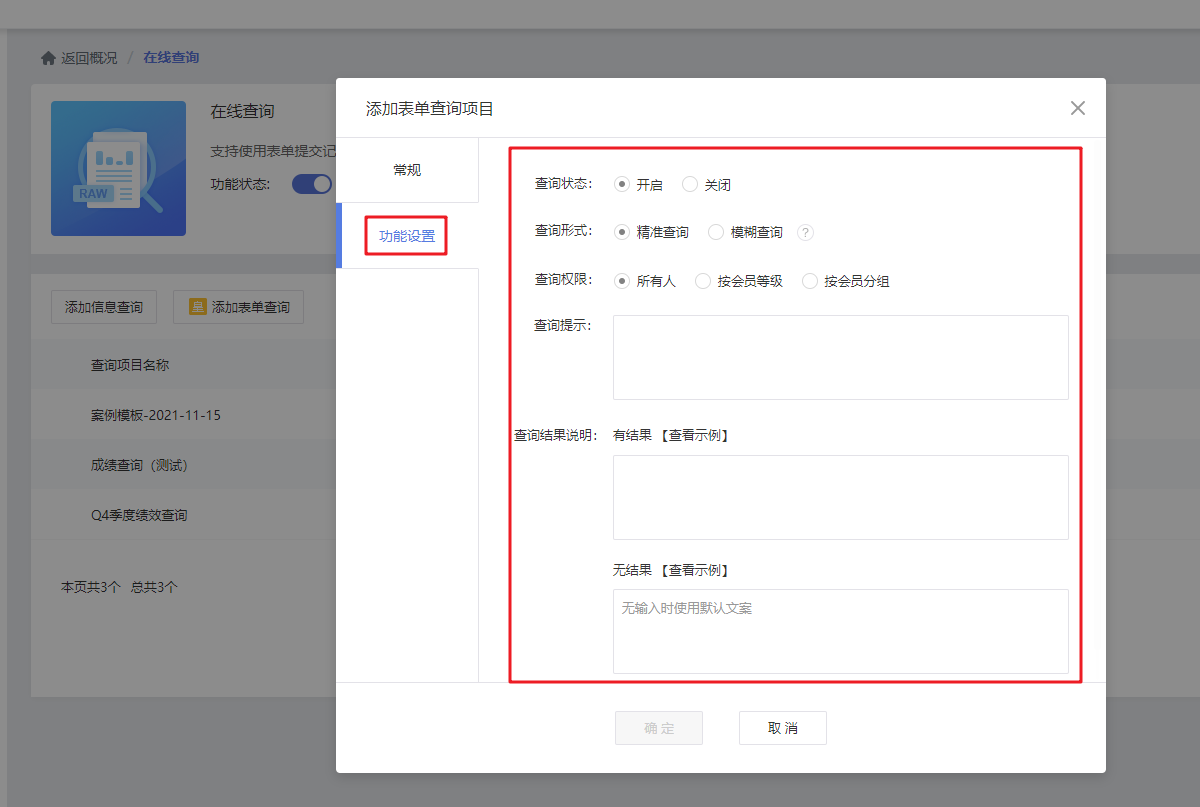Click the online query RAW thumbnail image

[x=118, y=168]
